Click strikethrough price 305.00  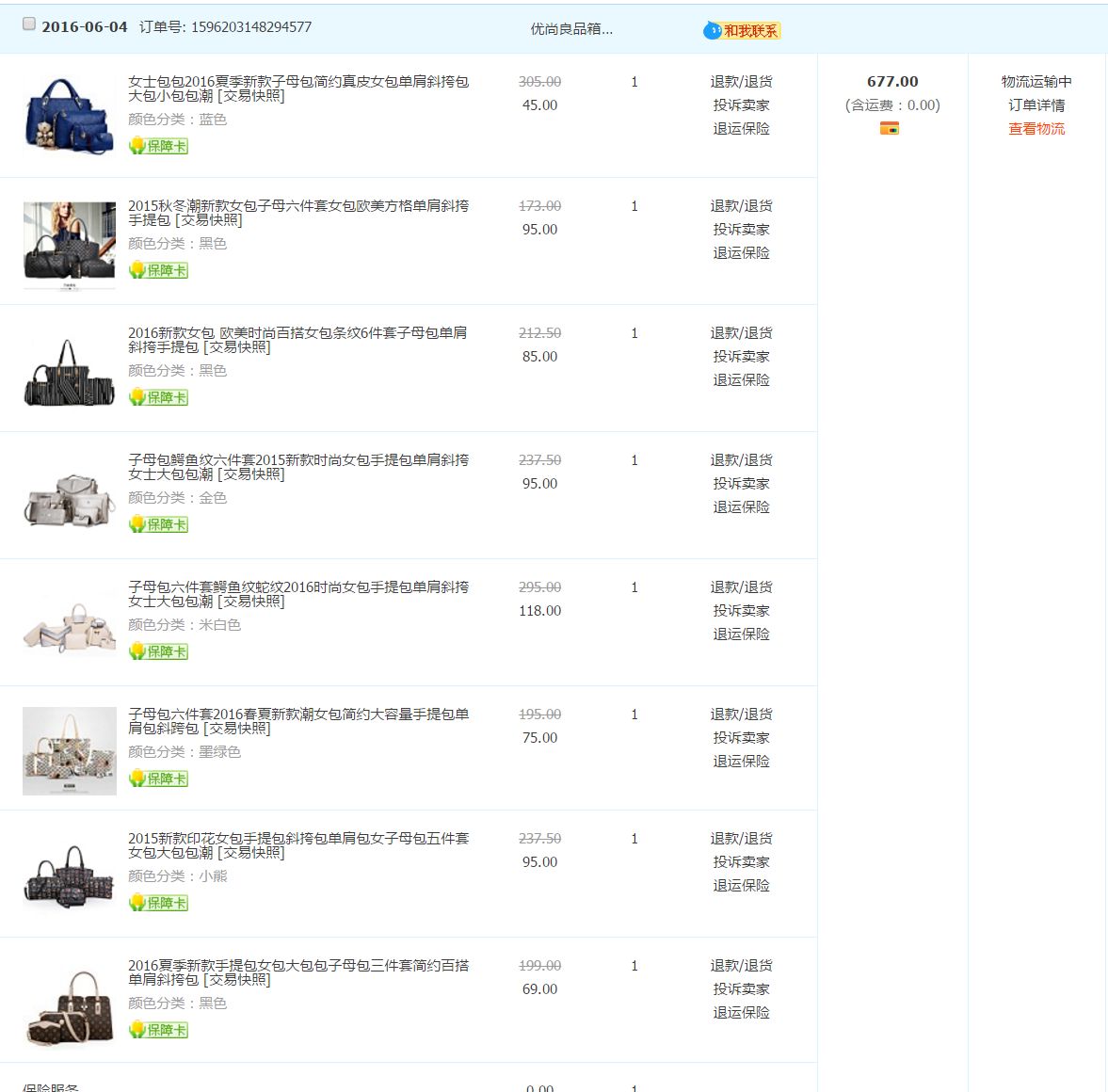pyautogui.click(x=539, y=82)
